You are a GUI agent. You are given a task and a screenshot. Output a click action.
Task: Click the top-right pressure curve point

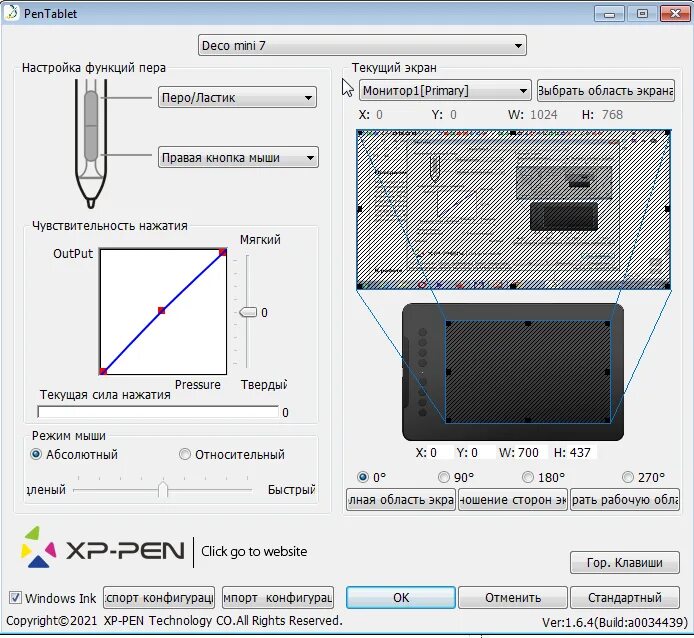pos(223,252)
